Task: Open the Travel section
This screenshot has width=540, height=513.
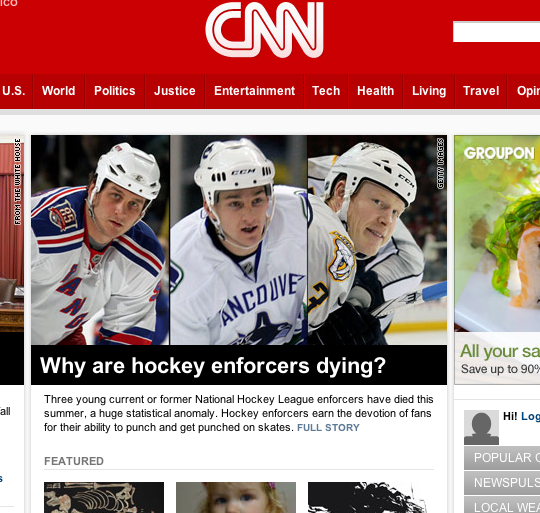Action: click(481, 91)
